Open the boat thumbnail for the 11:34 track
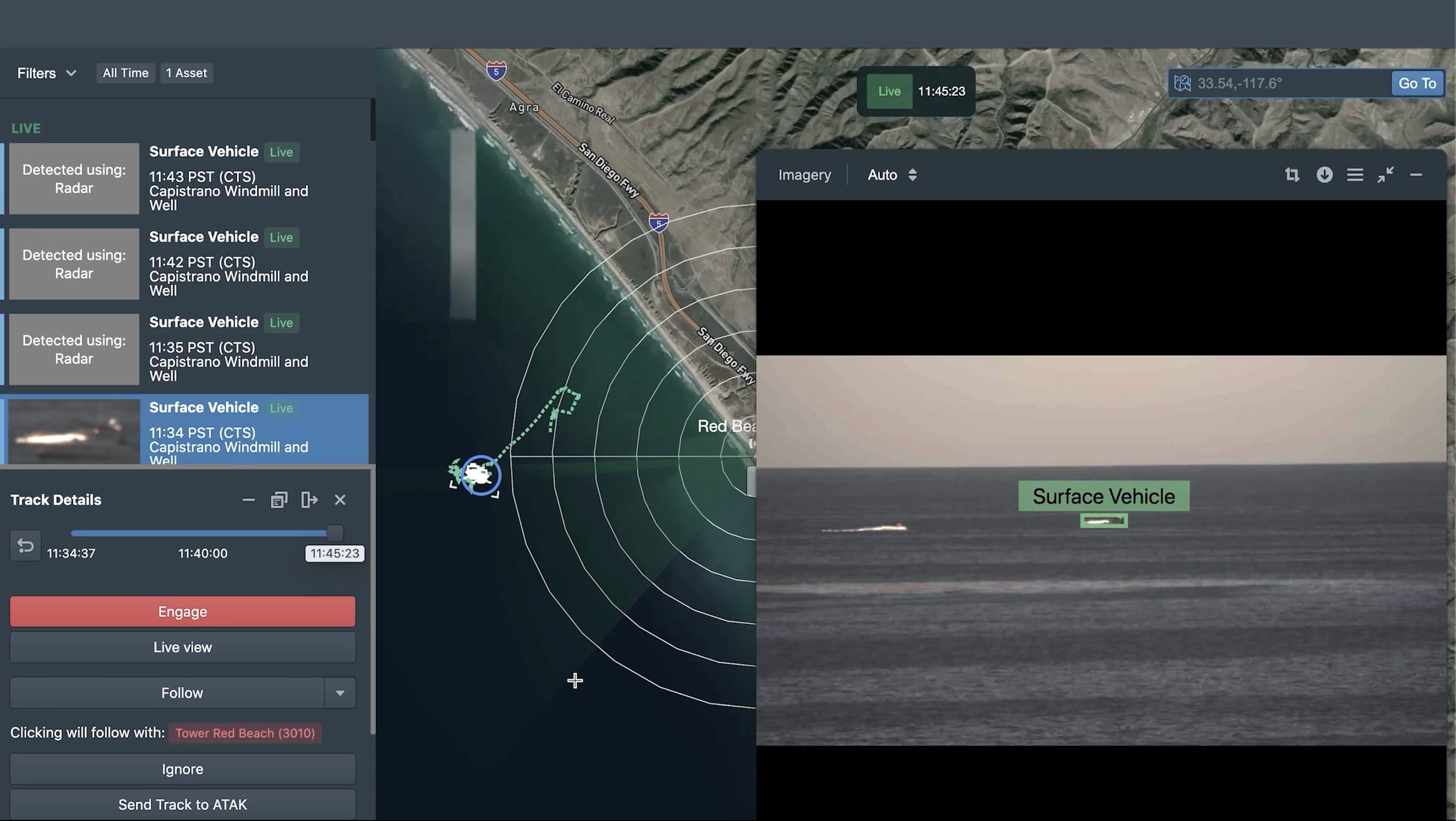Viewport: 1456px width, 821px height. pyautogui.click(x=74, y=431)
